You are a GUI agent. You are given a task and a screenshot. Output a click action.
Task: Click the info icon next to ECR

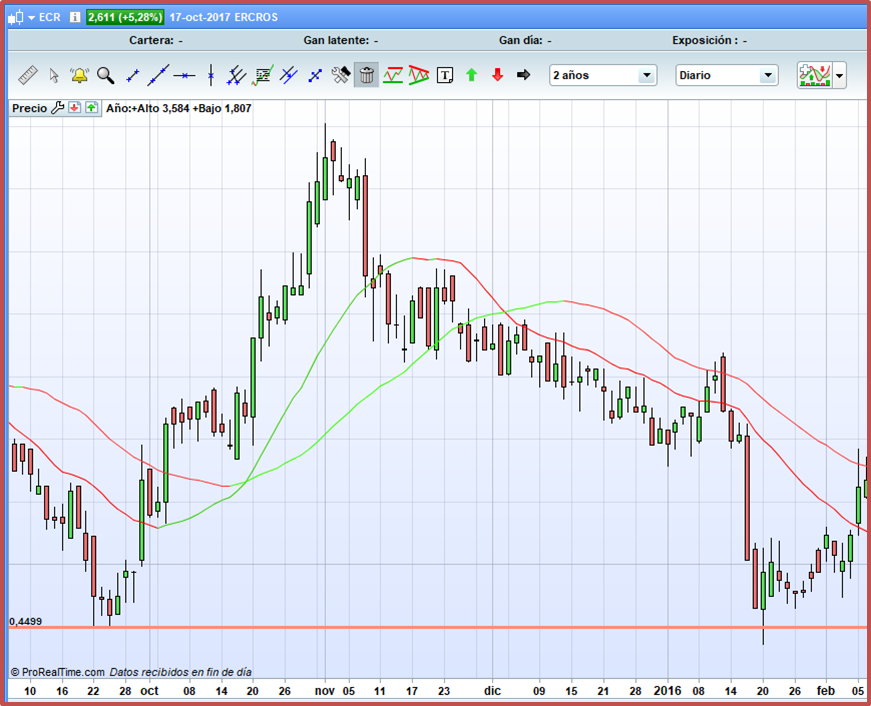pos(75,17)
